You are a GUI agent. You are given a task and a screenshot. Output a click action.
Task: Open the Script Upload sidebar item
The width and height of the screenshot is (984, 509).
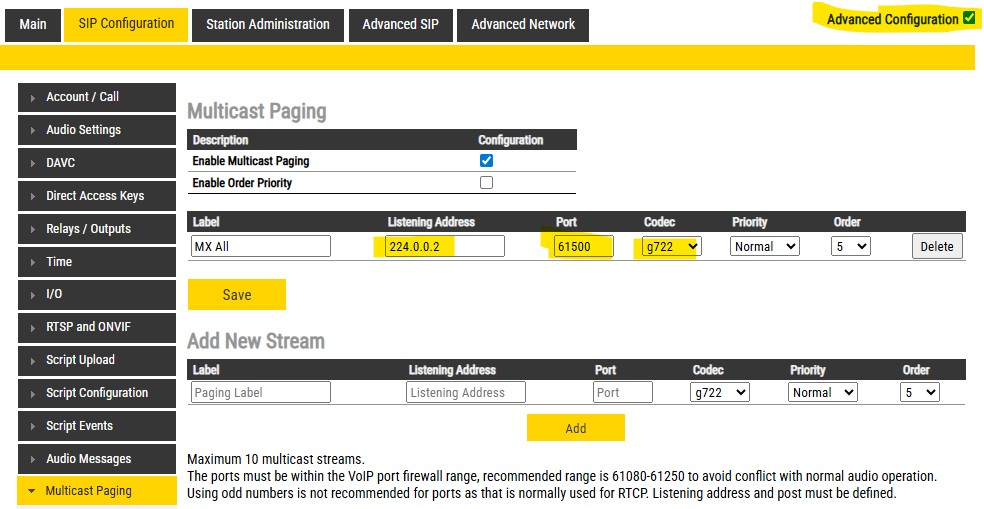[97, 360]
